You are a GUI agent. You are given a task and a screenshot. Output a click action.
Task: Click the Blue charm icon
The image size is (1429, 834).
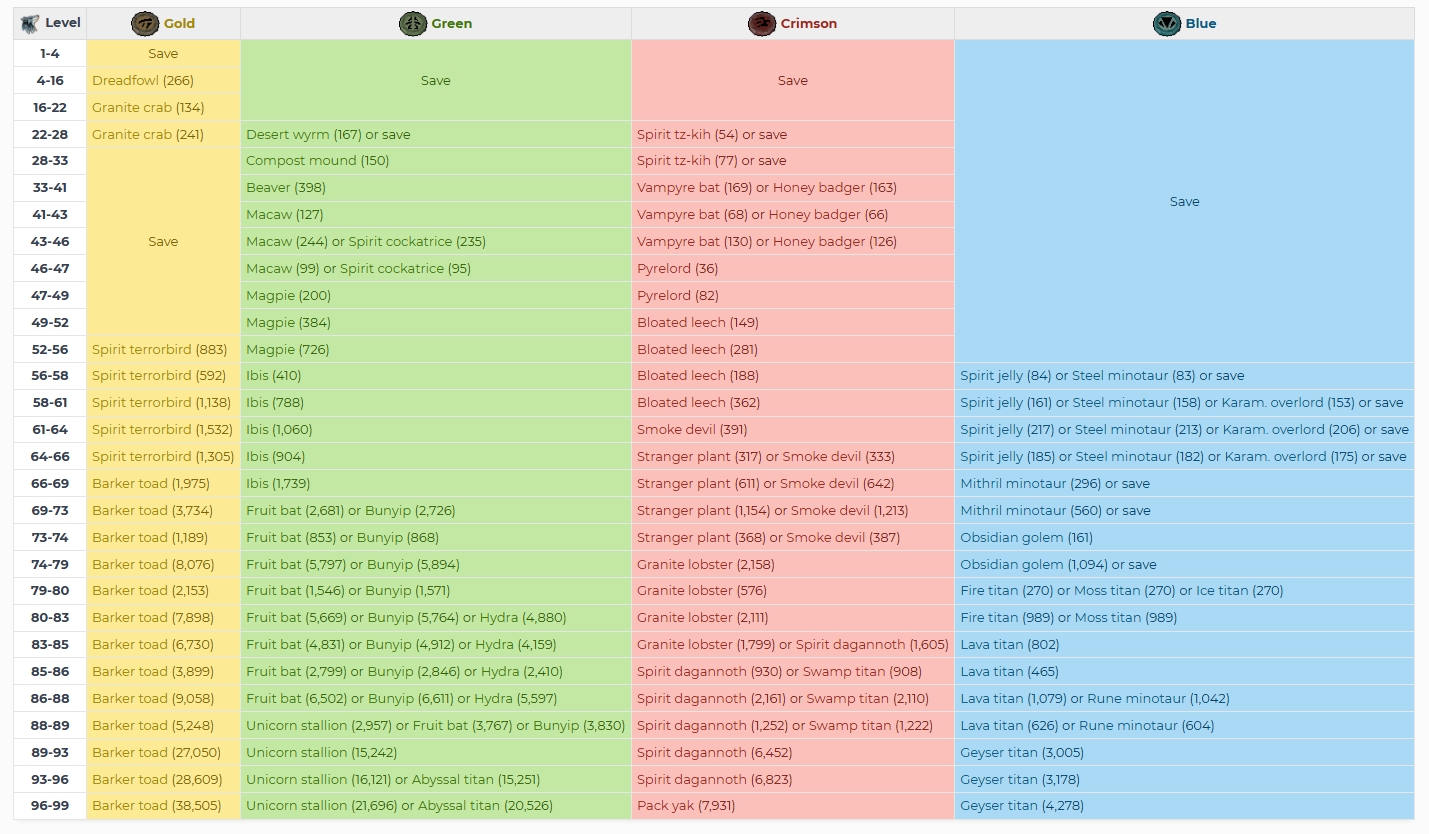coord(1166,23)
